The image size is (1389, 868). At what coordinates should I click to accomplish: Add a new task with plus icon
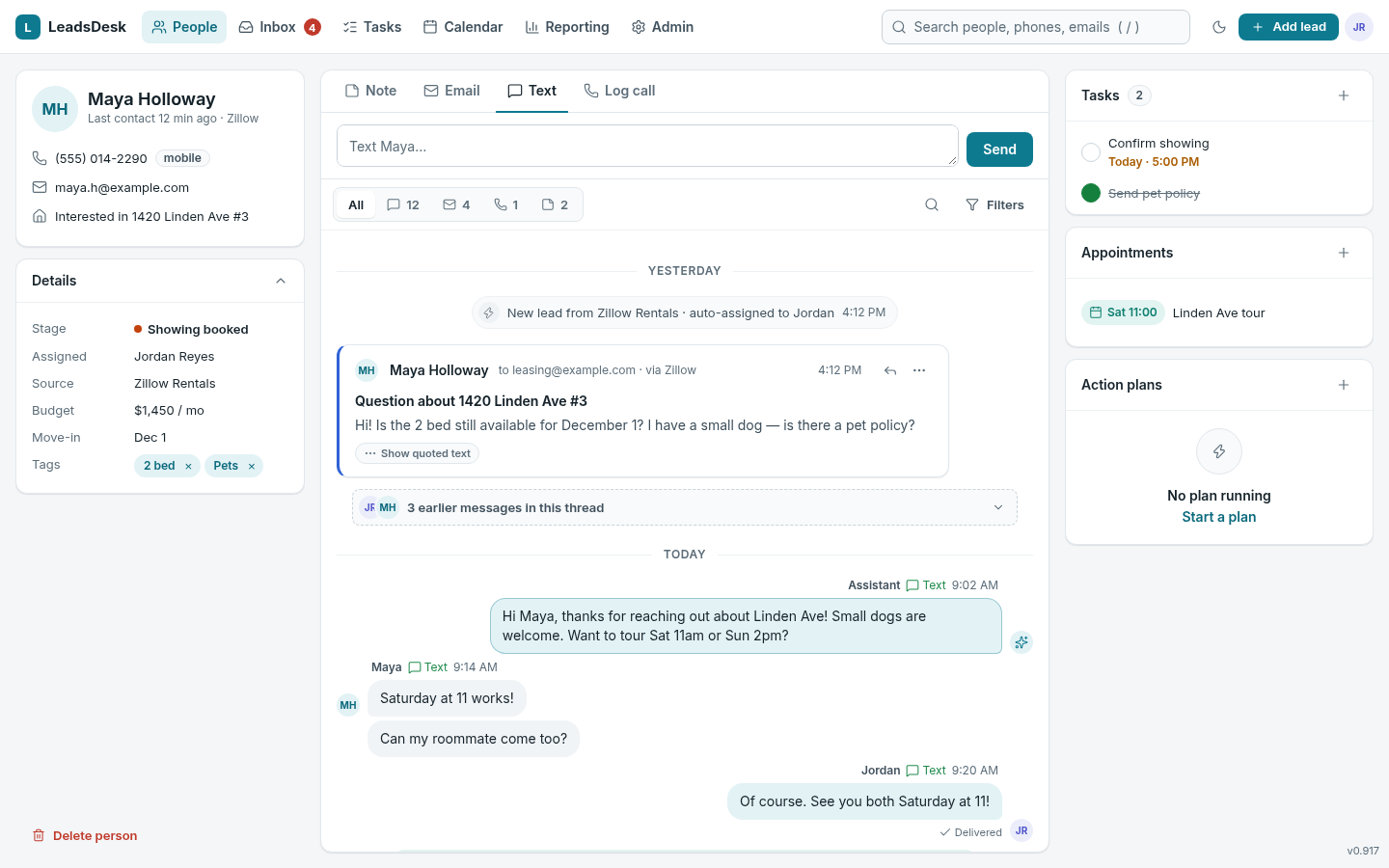point(1344,95)
